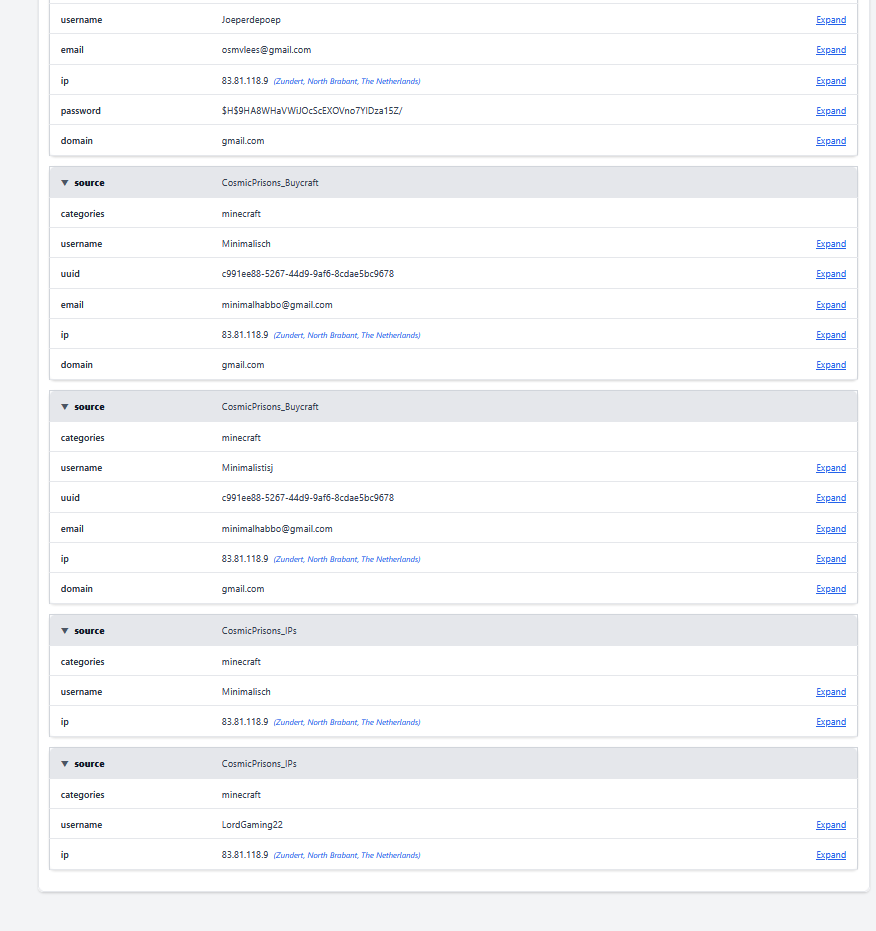The height and width of the screenshot is (931, 876).
Task: Expand the domain row below the password
Action: click(830, 141)
